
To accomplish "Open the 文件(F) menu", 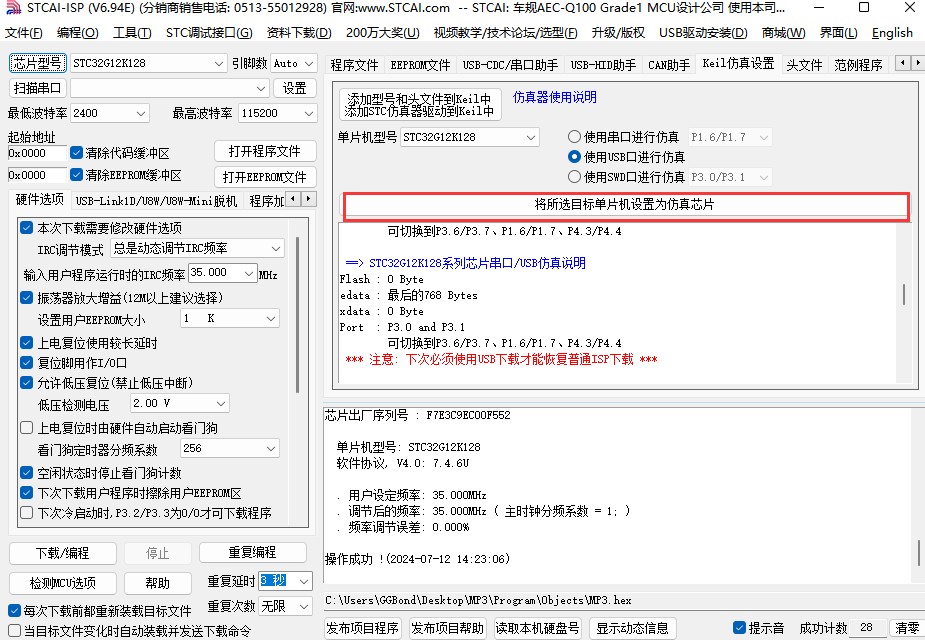I will pyautogui.click(x=24, y=33).
